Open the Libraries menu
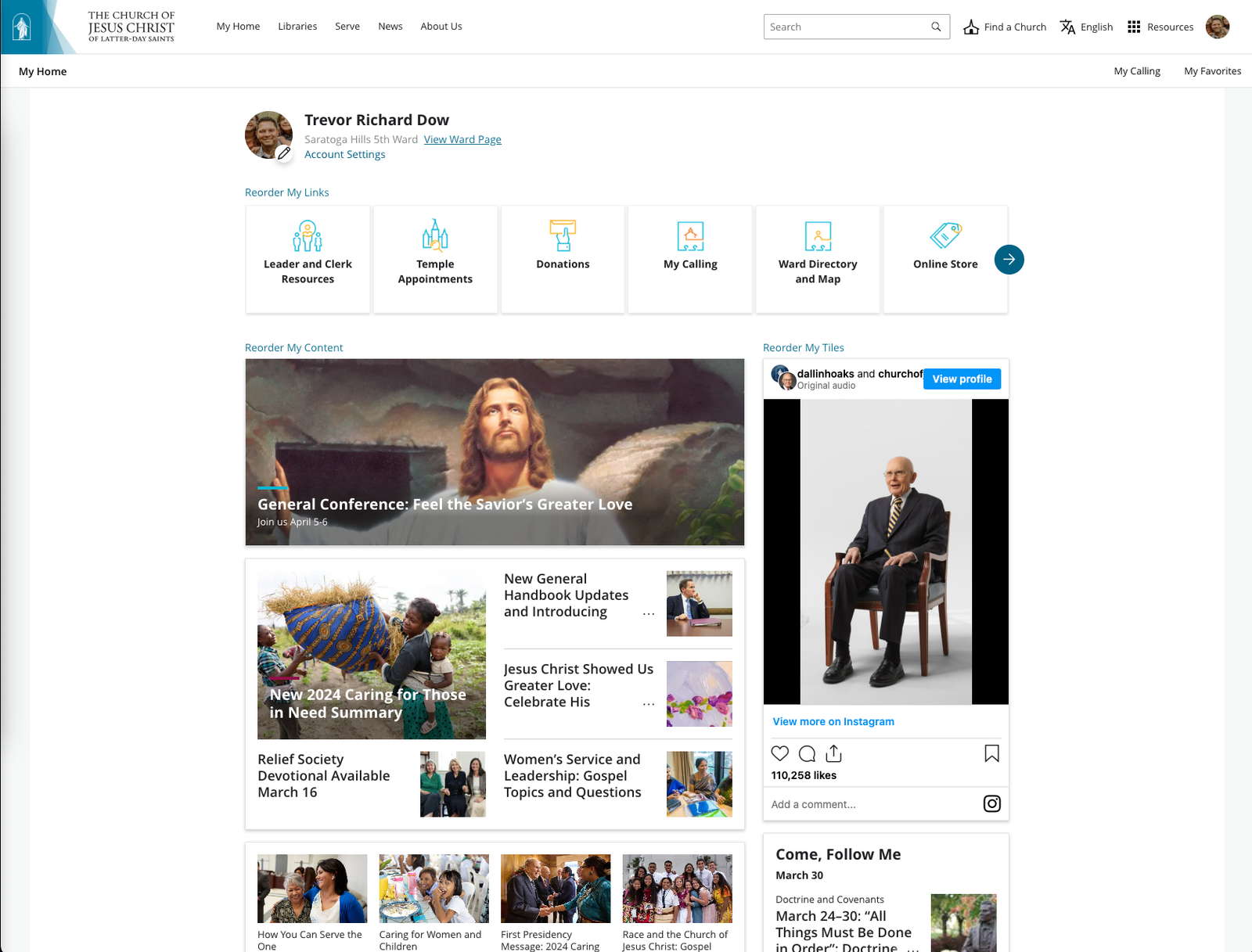Screen dimensions: 1252x952 [x=297, y=26]
